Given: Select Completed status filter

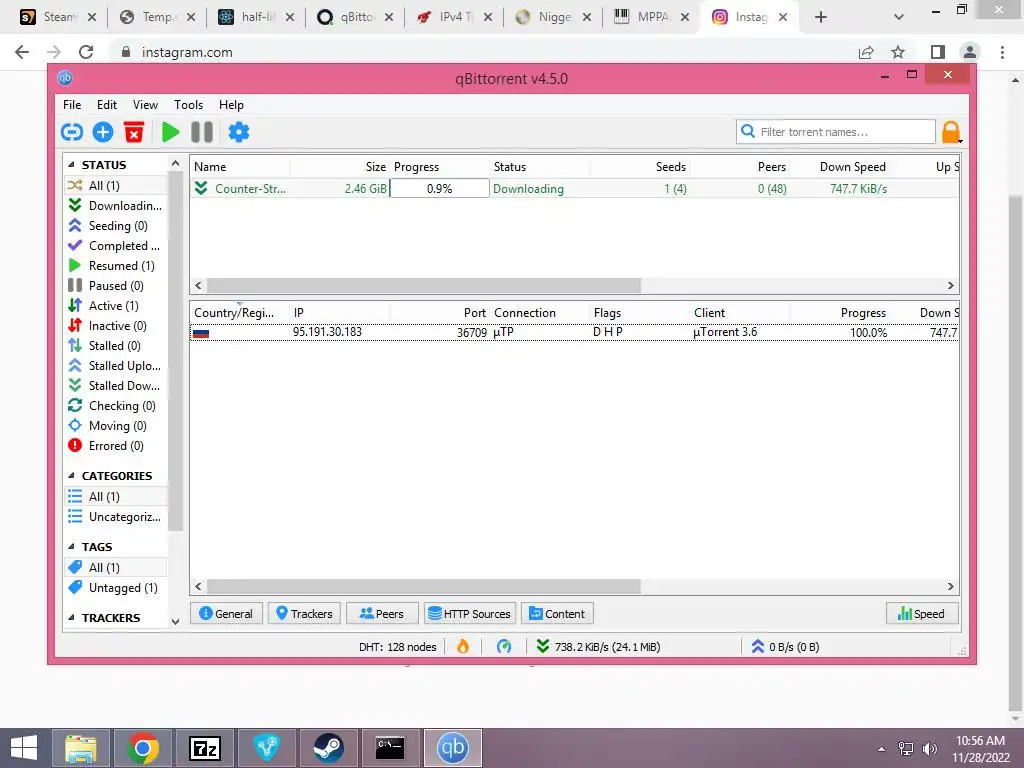Looking at the screenshot, I should coord(116,246).
